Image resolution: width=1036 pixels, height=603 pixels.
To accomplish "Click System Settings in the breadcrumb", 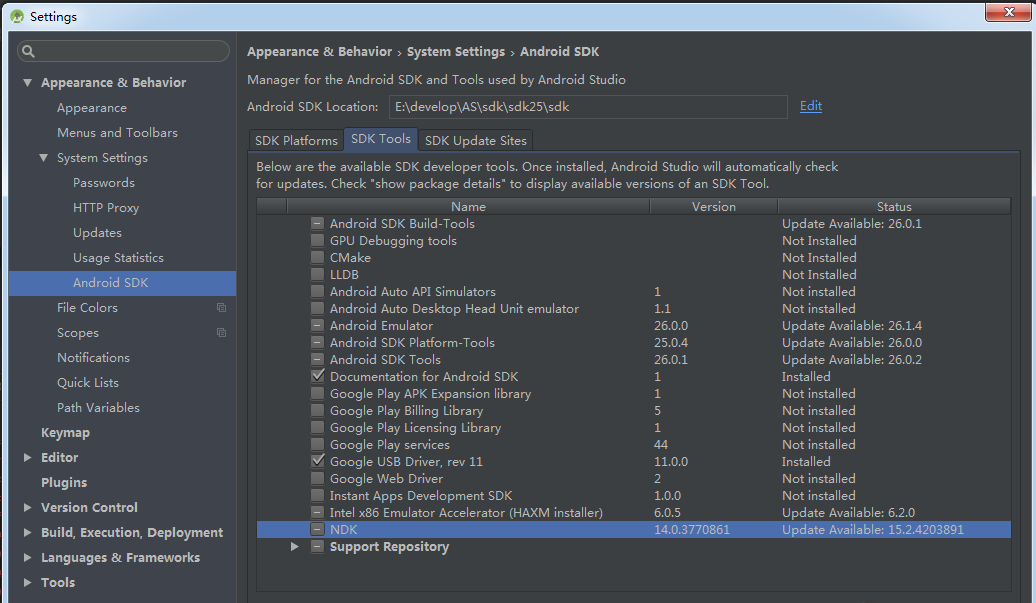I will click(456, 52).
